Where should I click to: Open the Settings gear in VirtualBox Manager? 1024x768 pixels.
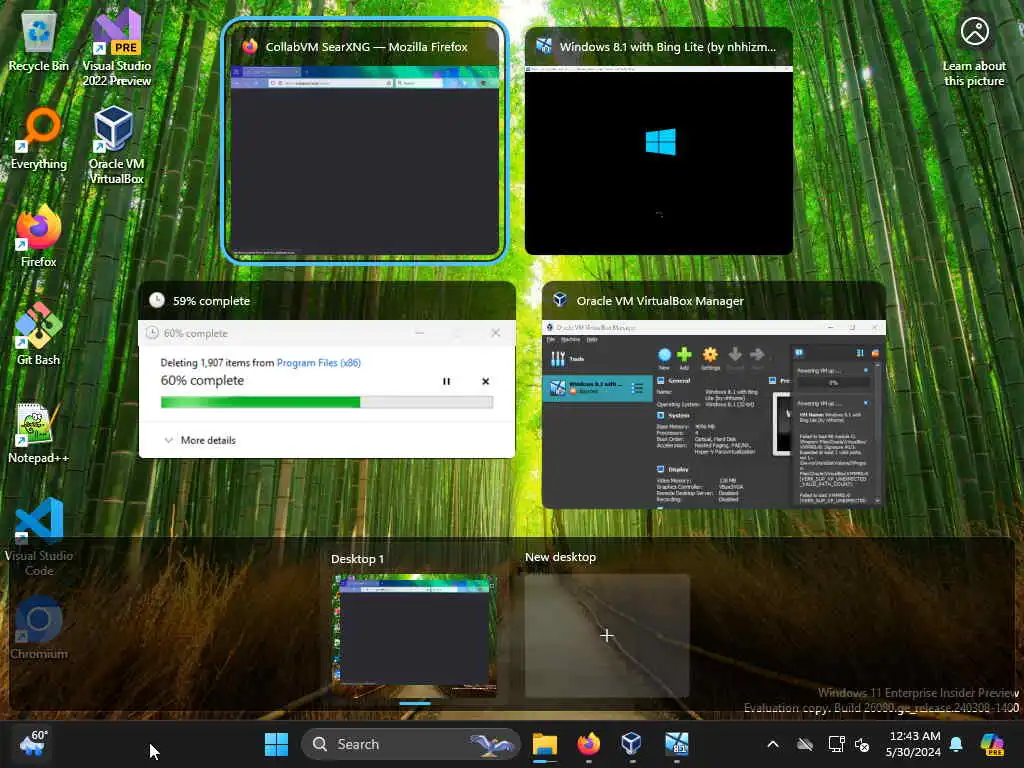pos(710,359)
